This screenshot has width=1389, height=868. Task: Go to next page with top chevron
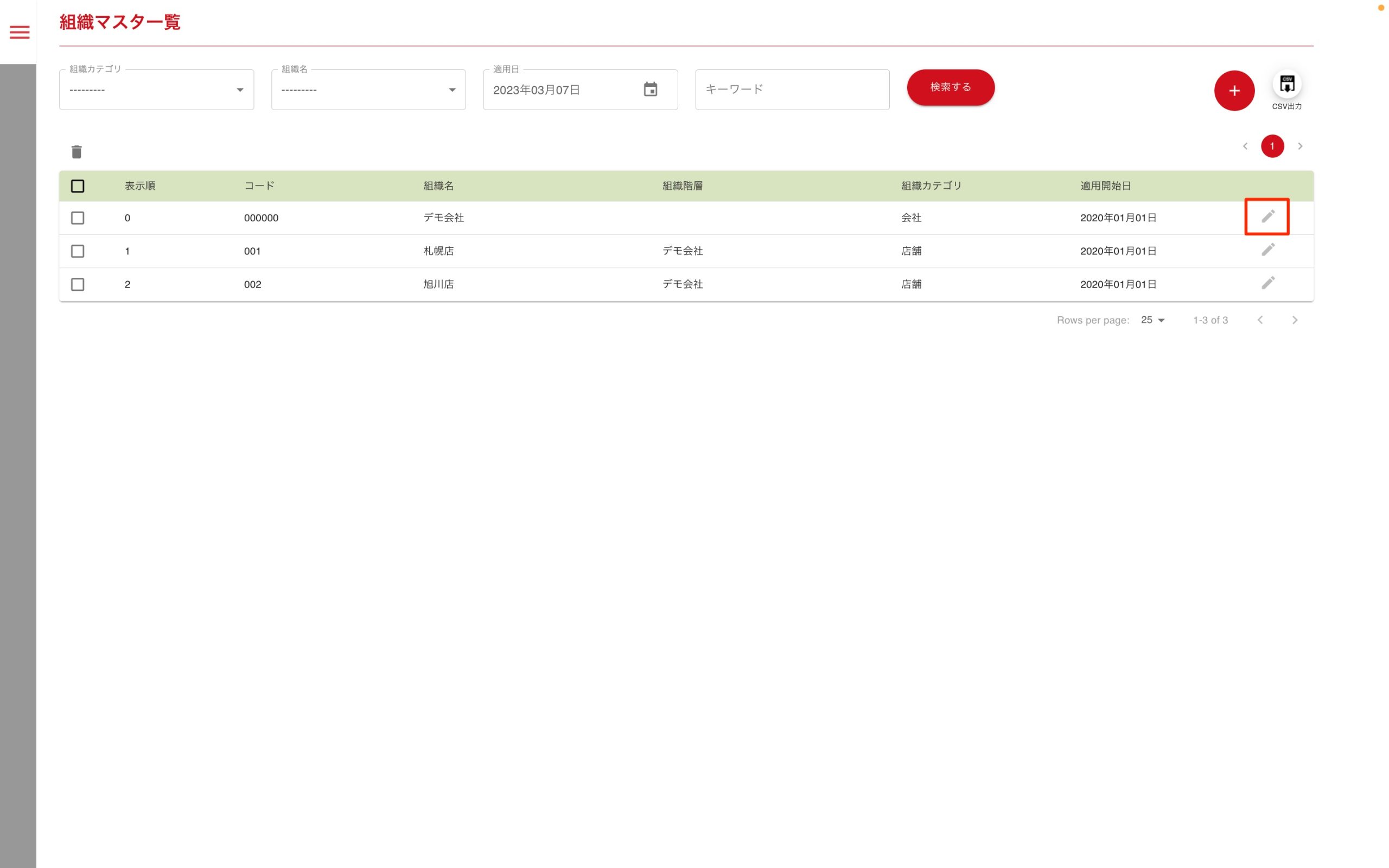pyautogui.click(x=1299, y=146)
